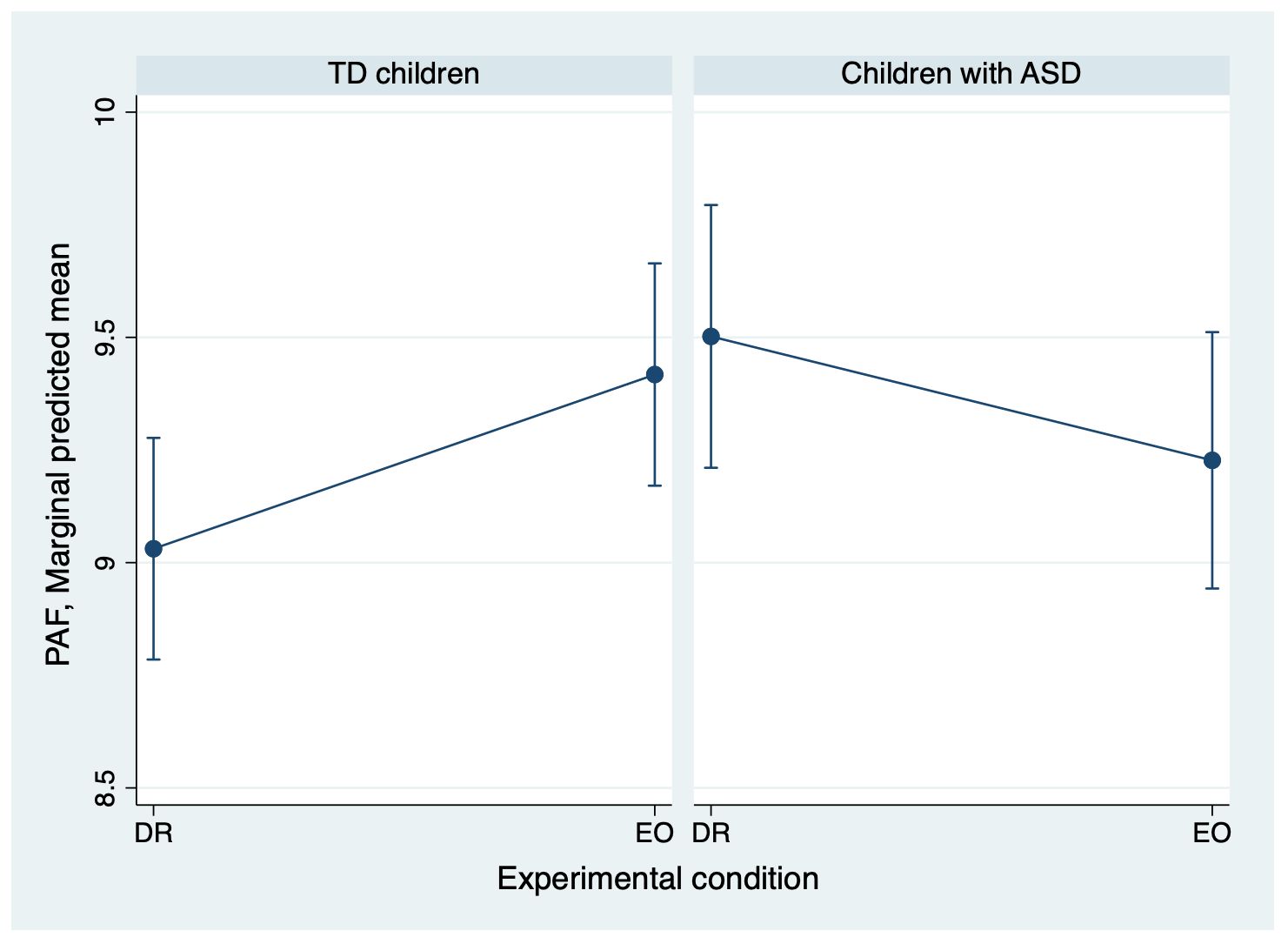Click bottom cap of ASD EO error bar

coord(1212,588)
